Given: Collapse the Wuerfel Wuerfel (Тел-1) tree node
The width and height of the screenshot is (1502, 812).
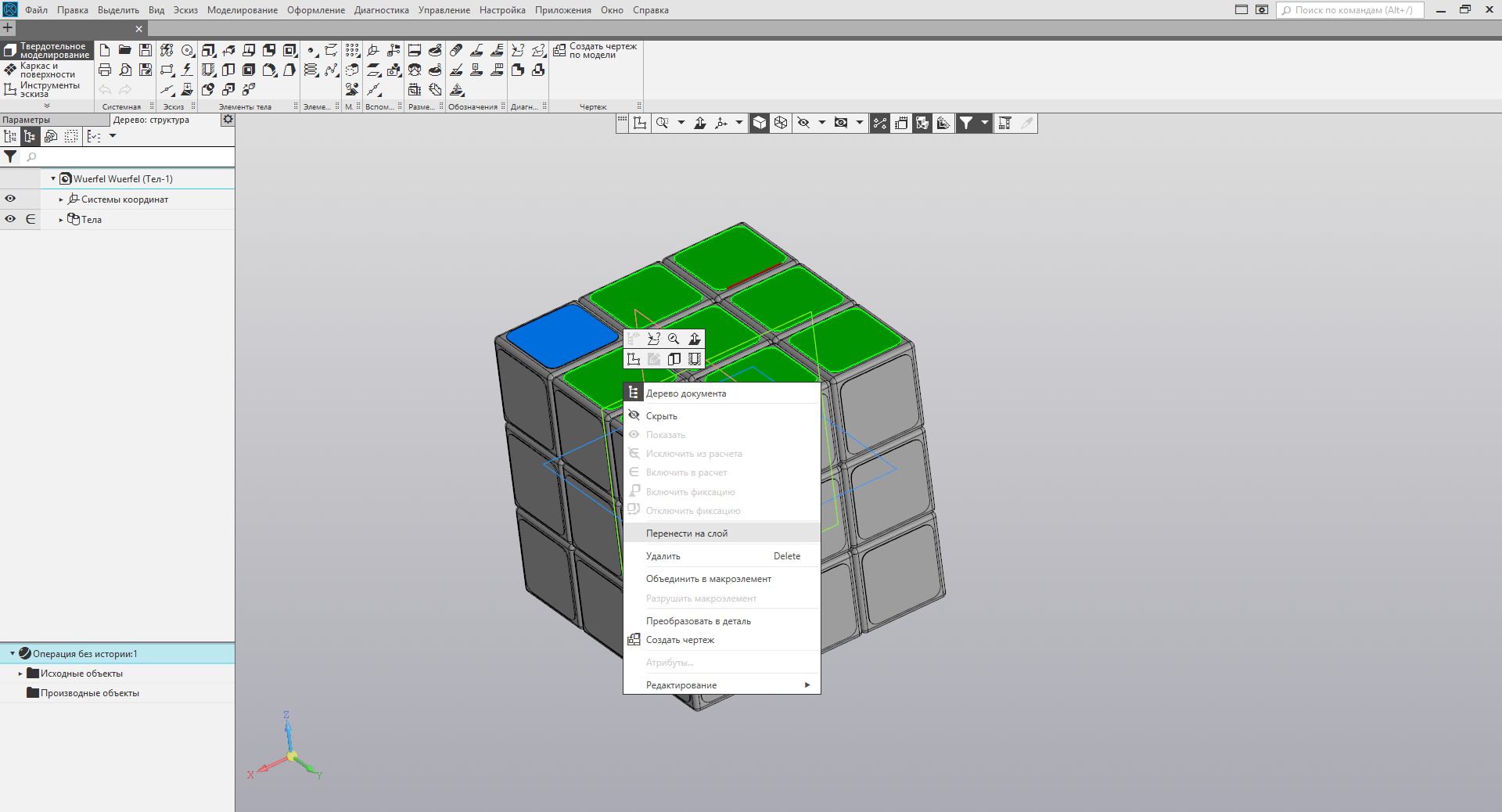Looking at the screenshot, I should (x=53, y=179).
